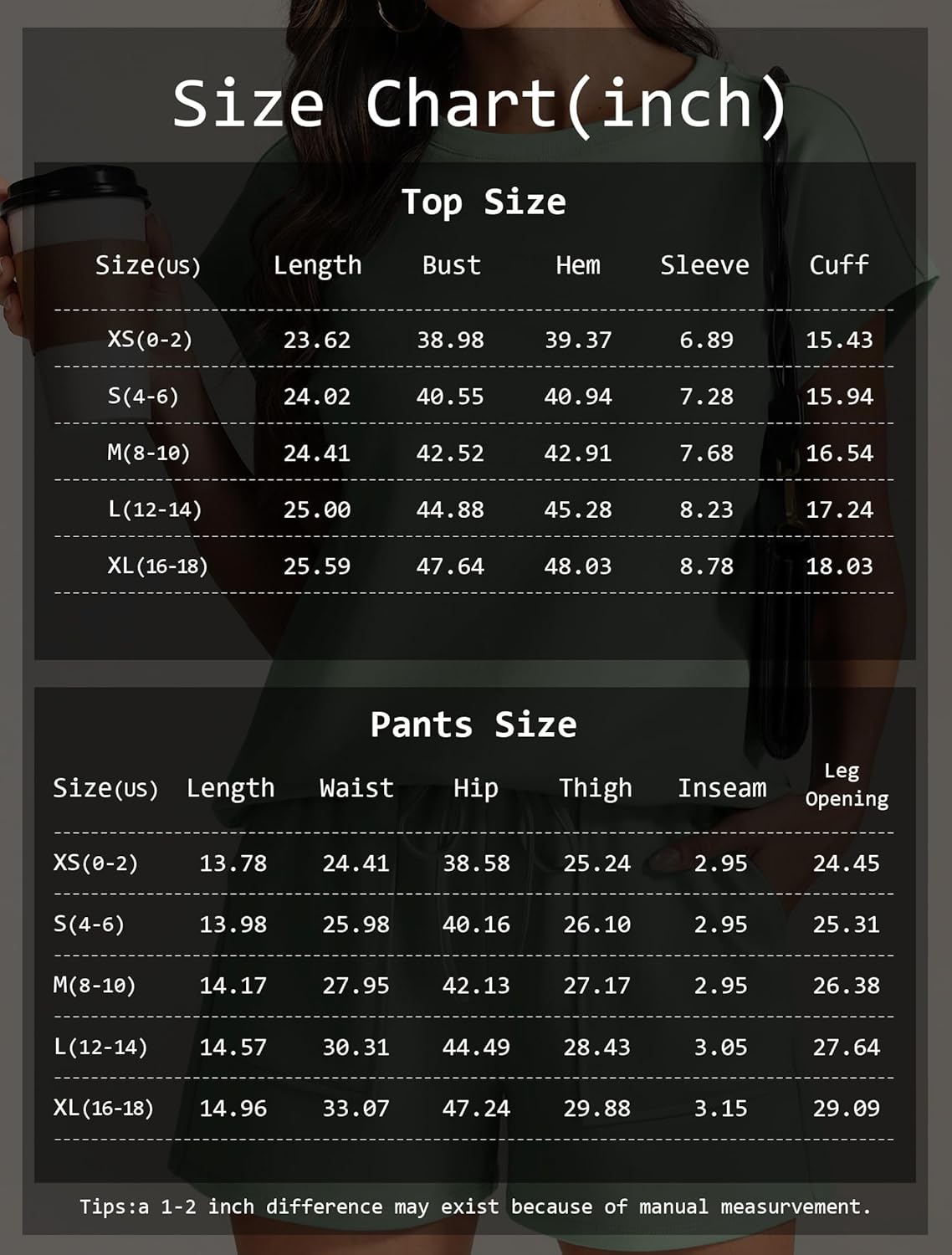Click the Hem column header
The image size is (952, 1255).
pos(578,265)
